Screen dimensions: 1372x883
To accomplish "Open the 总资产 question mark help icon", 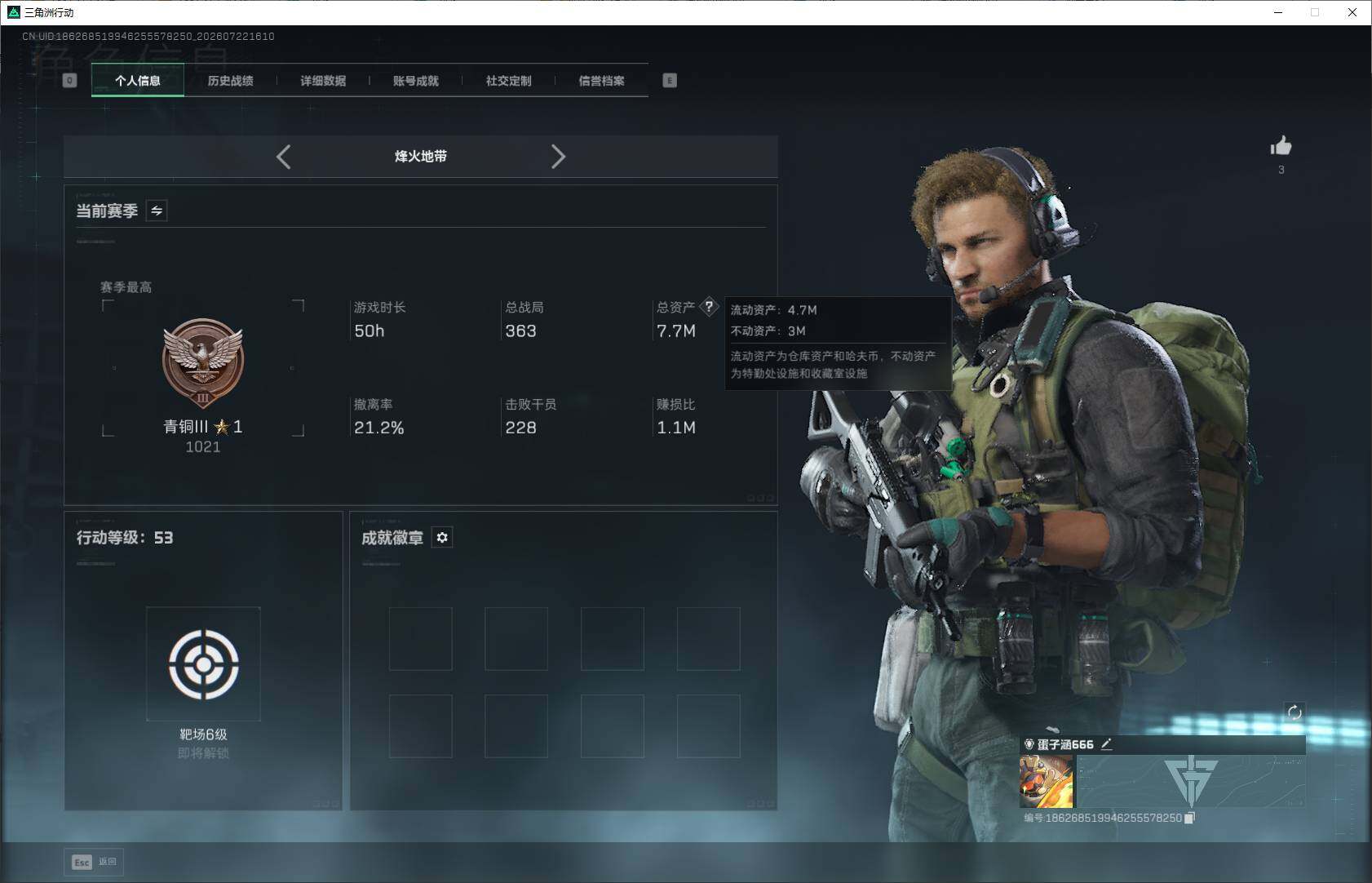I will tap(709, 307).
